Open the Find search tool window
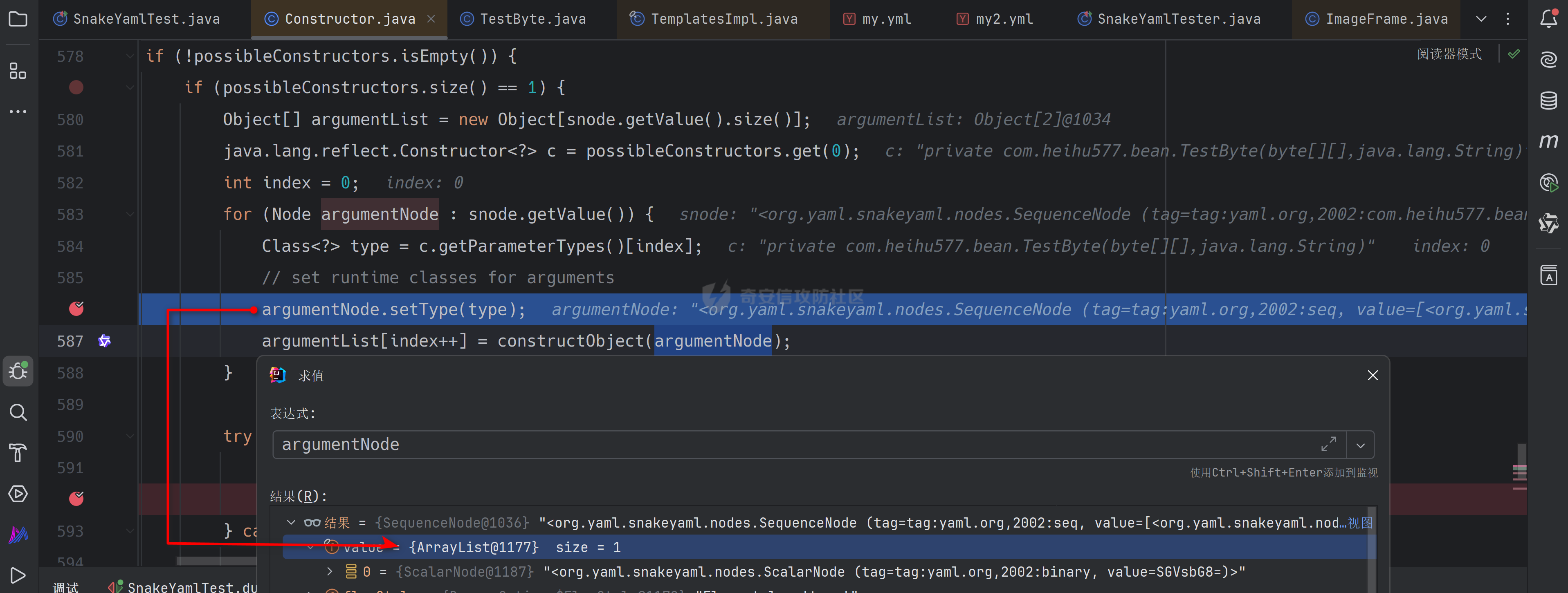This screenshot has width=1568, height=593. pyautogui.click(x=18, y=412)
